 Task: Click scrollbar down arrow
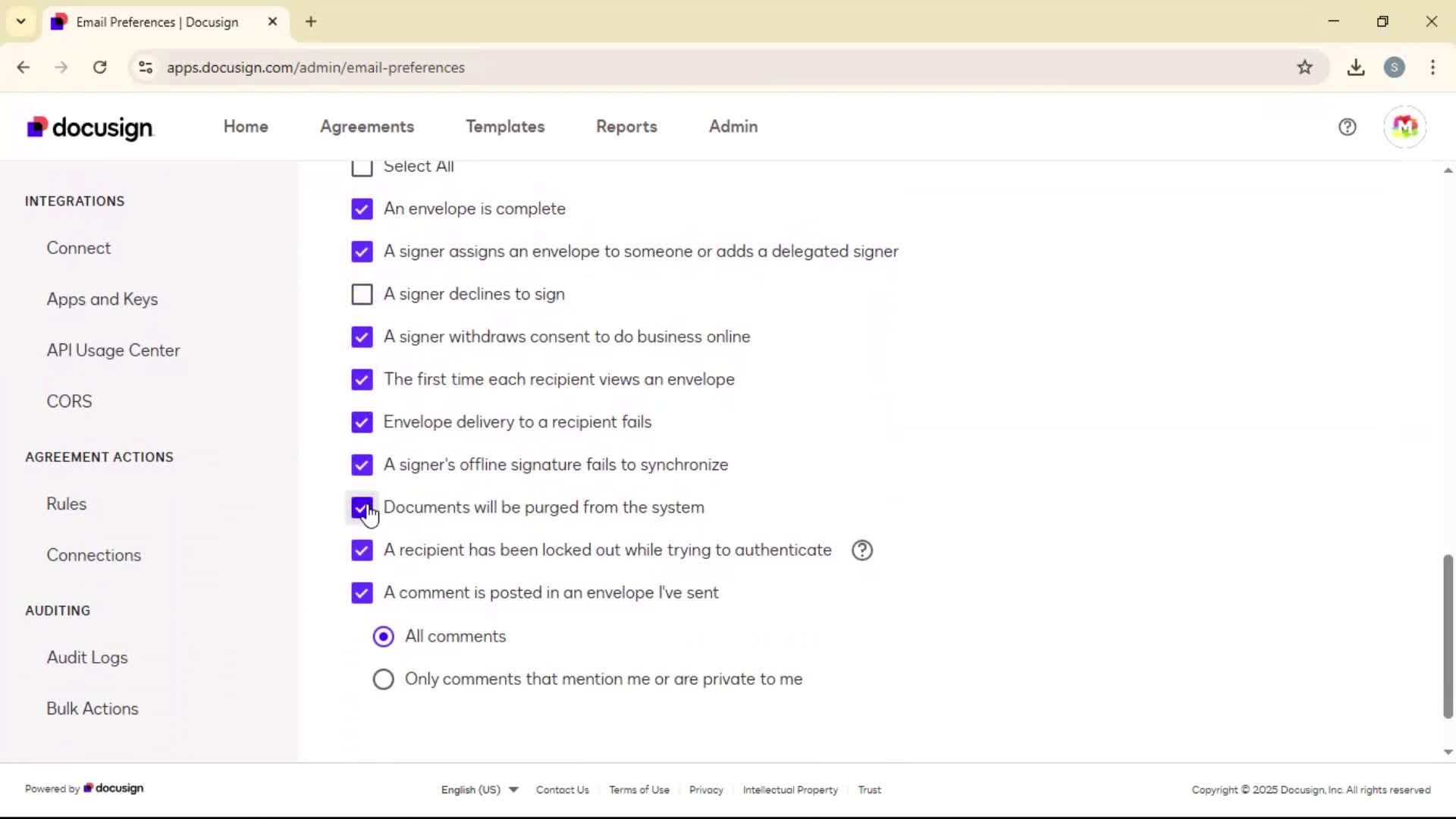point(1448,752)
